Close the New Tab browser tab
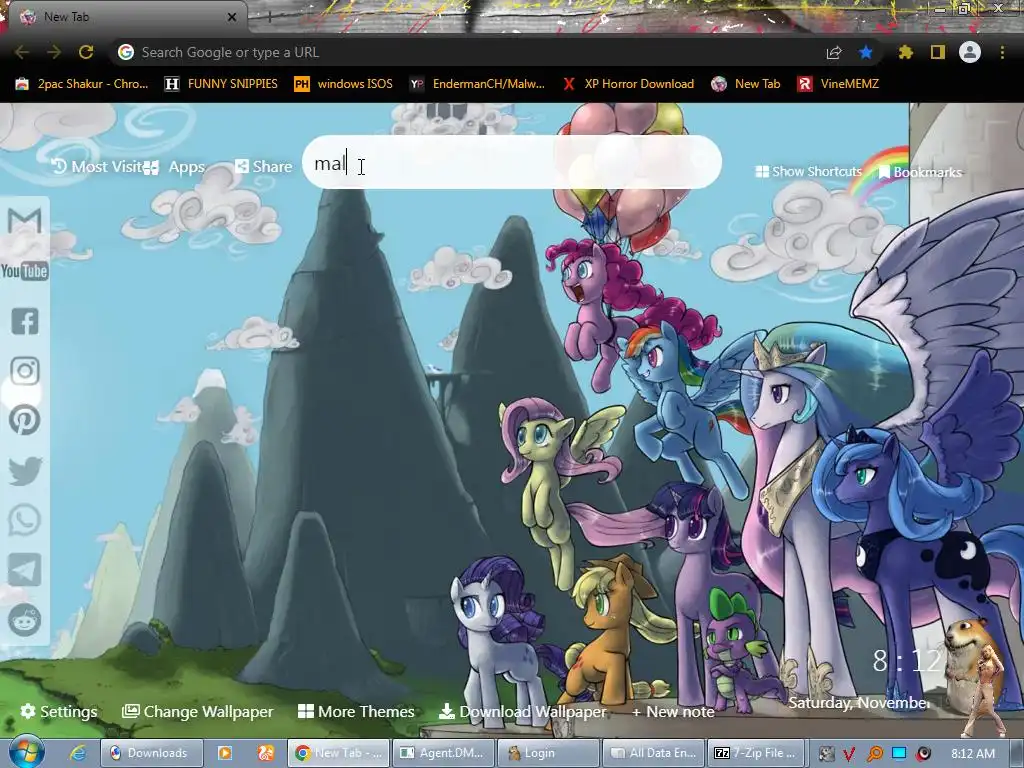Screen dimensions: 1024x768 click(x=232, y=17)
